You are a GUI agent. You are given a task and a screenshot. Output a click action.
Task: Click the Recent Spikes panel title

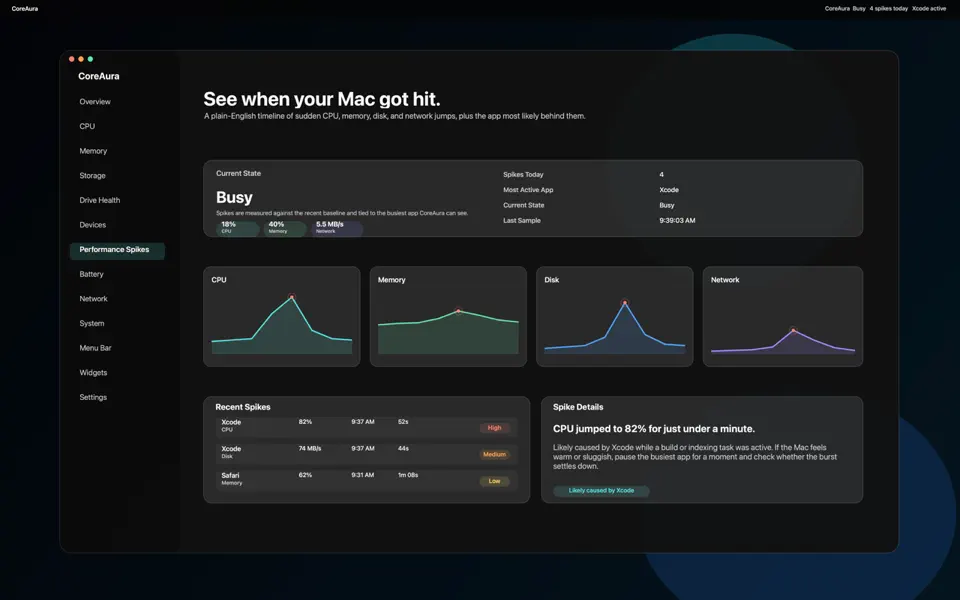(x=242, y=407)
